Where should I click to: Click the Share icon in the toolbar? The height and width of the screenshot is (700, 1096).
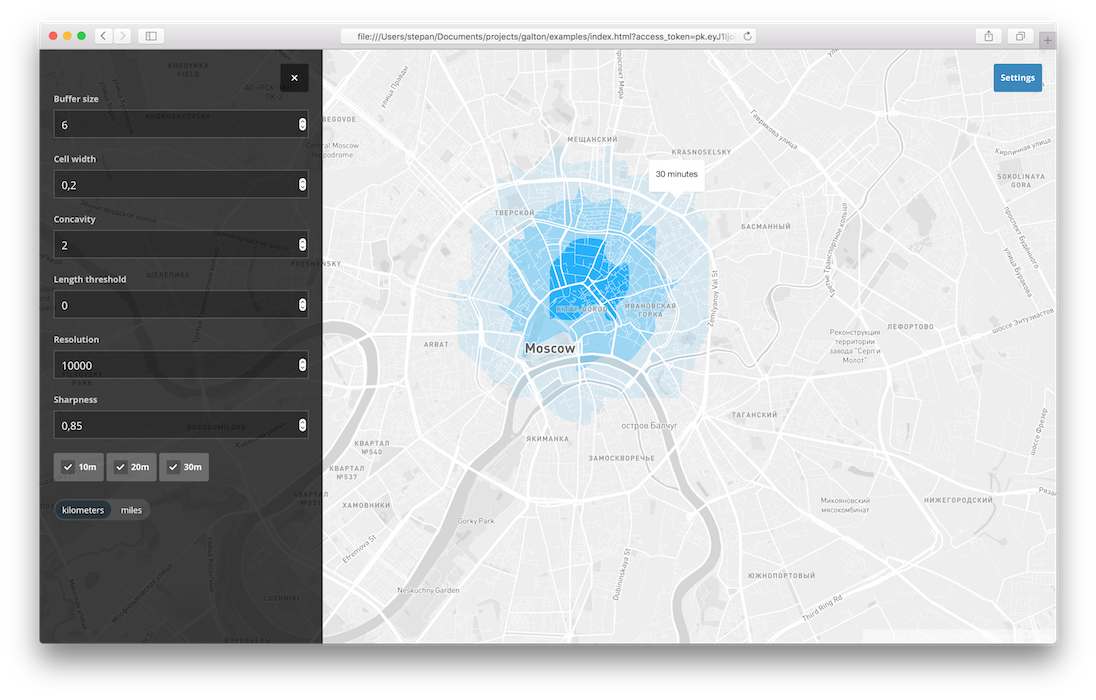click(988, 35)
